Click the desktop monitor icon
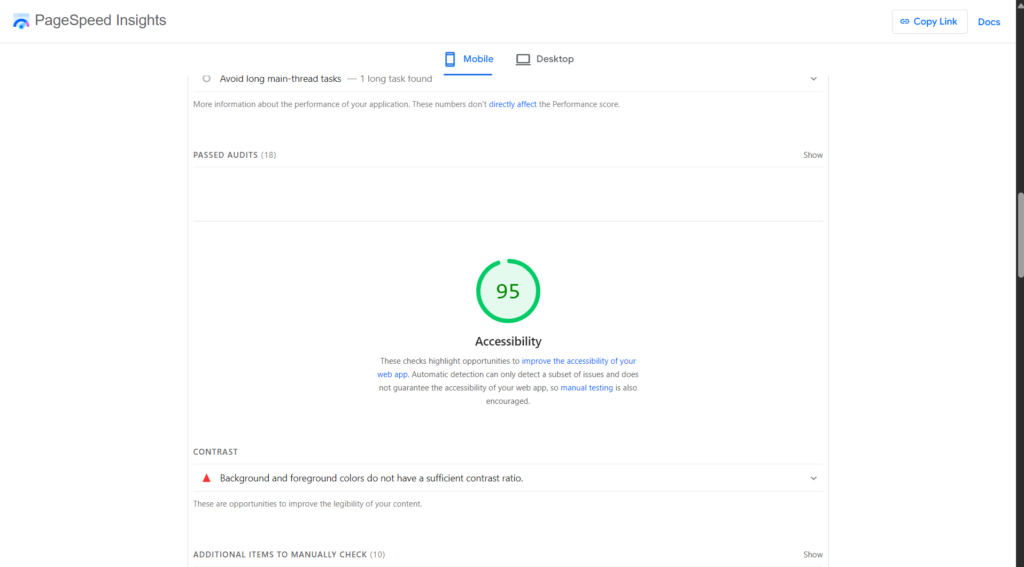Screen dimensions: 1024x567 click(523, 59)
